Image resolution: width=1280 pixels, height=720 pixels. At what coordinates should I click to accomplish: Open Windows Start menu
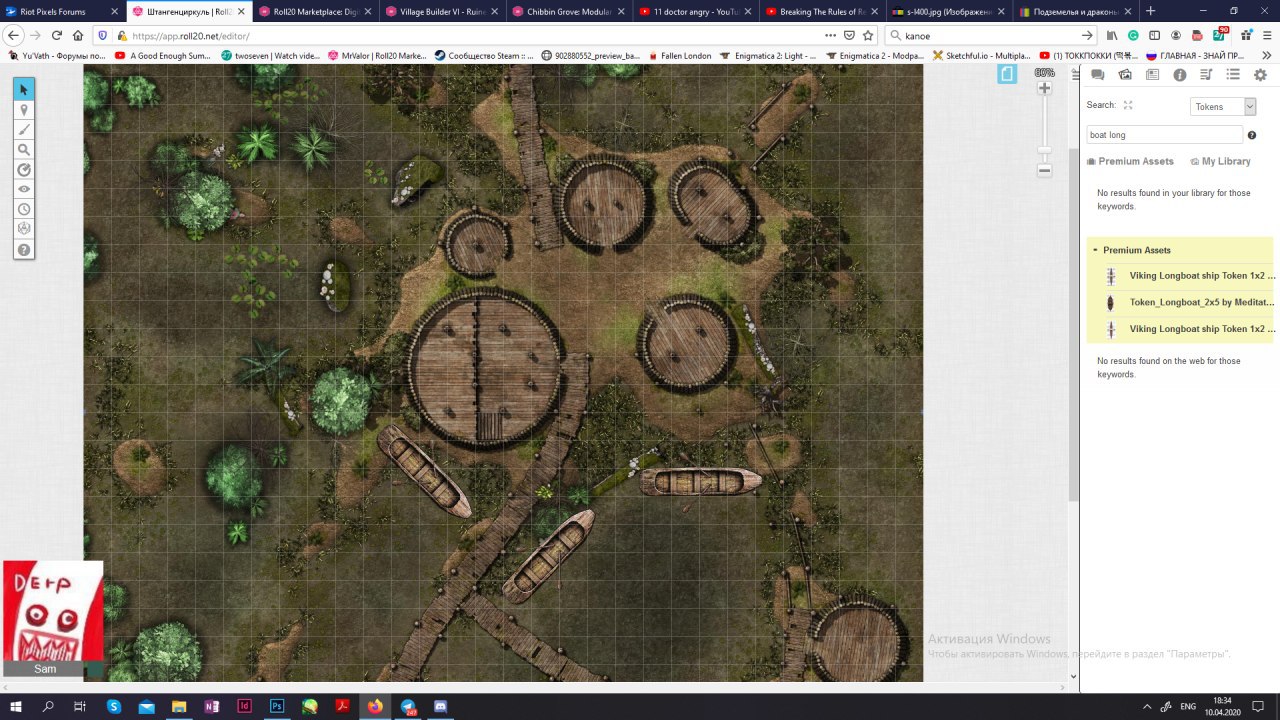(x=16, y=706)
